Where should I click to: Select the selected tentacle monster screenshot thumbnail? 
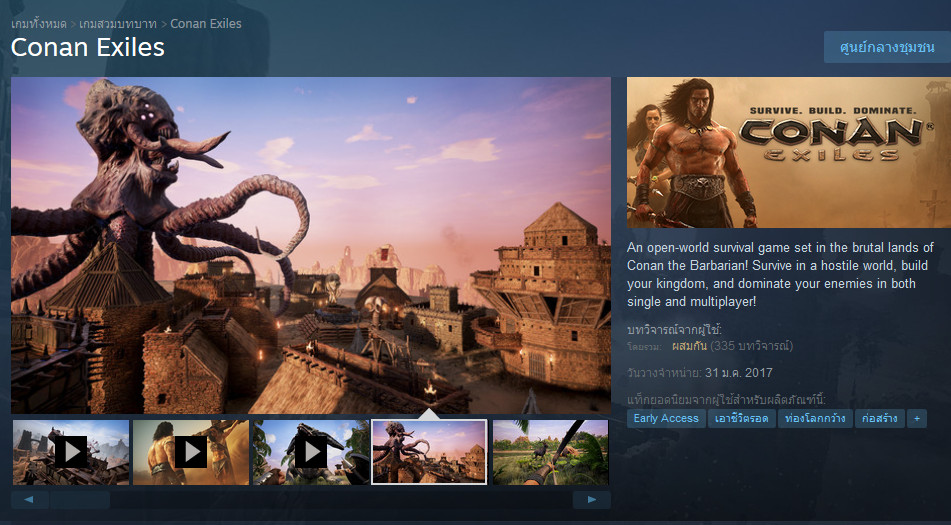pos(429,452)
